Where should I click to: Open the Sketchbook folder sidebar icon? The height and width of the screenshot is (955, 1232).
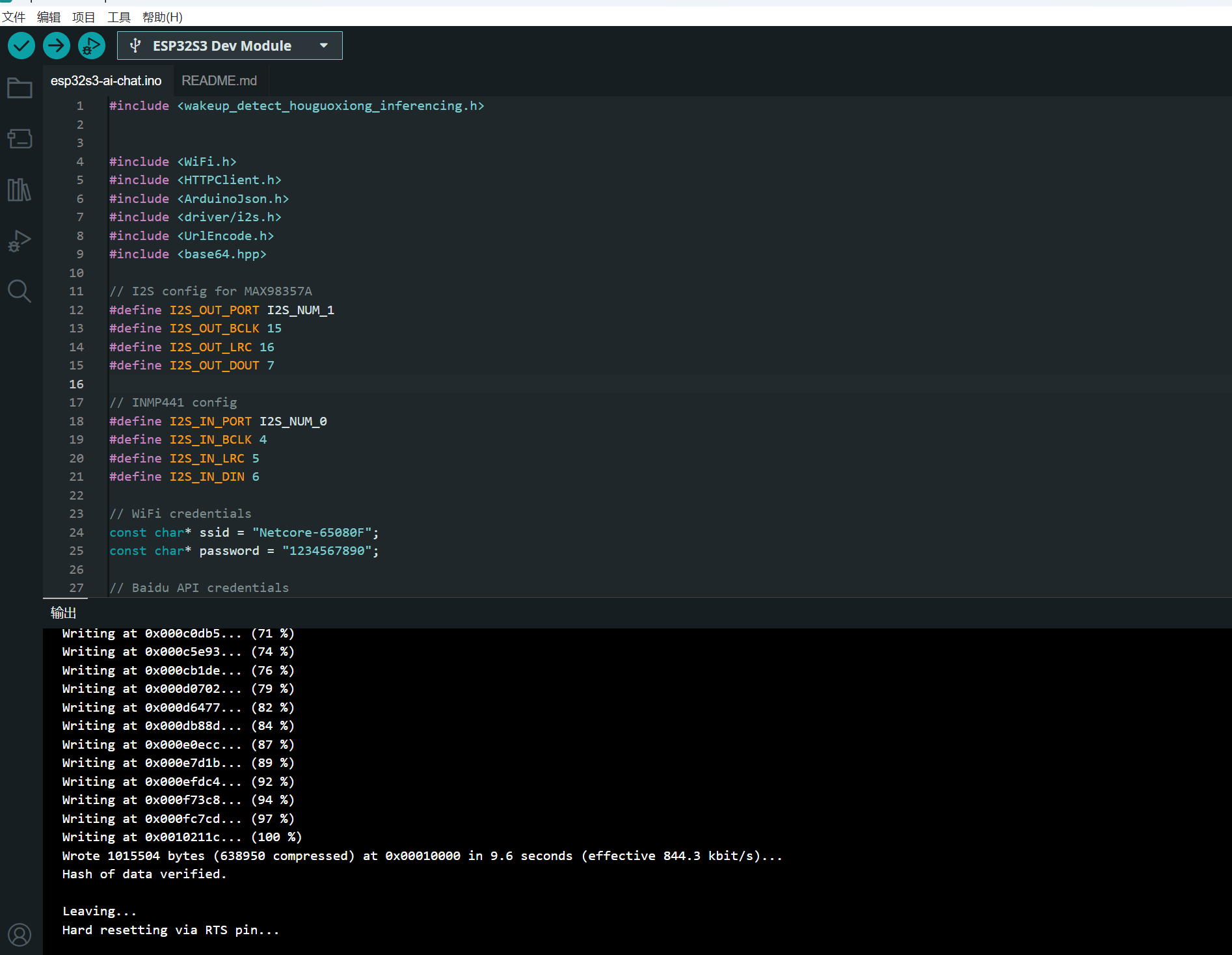tap(20, 88)
